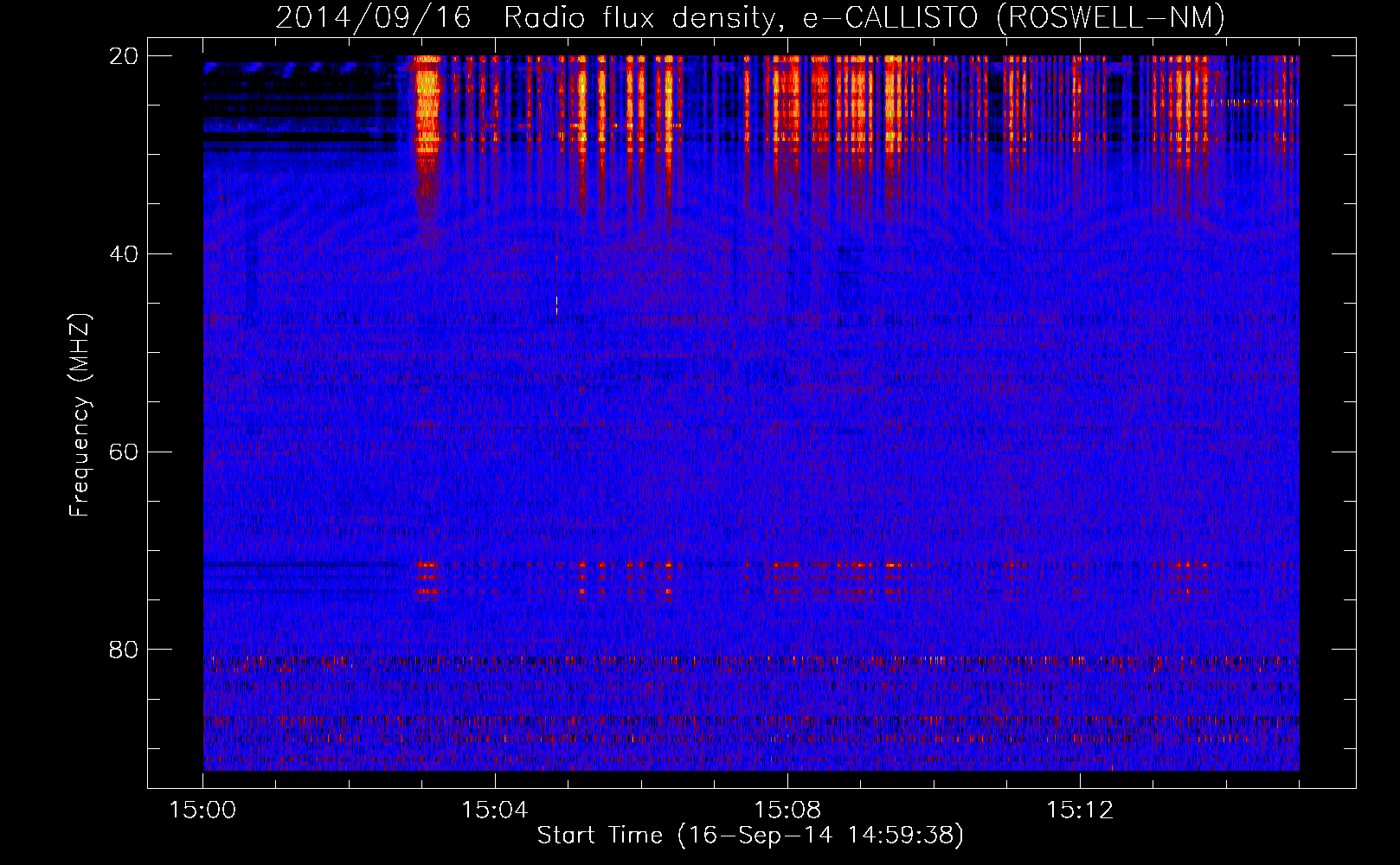Click the frequency tick label '80'
Screen dimensions: 1400x865
[125, 650]
